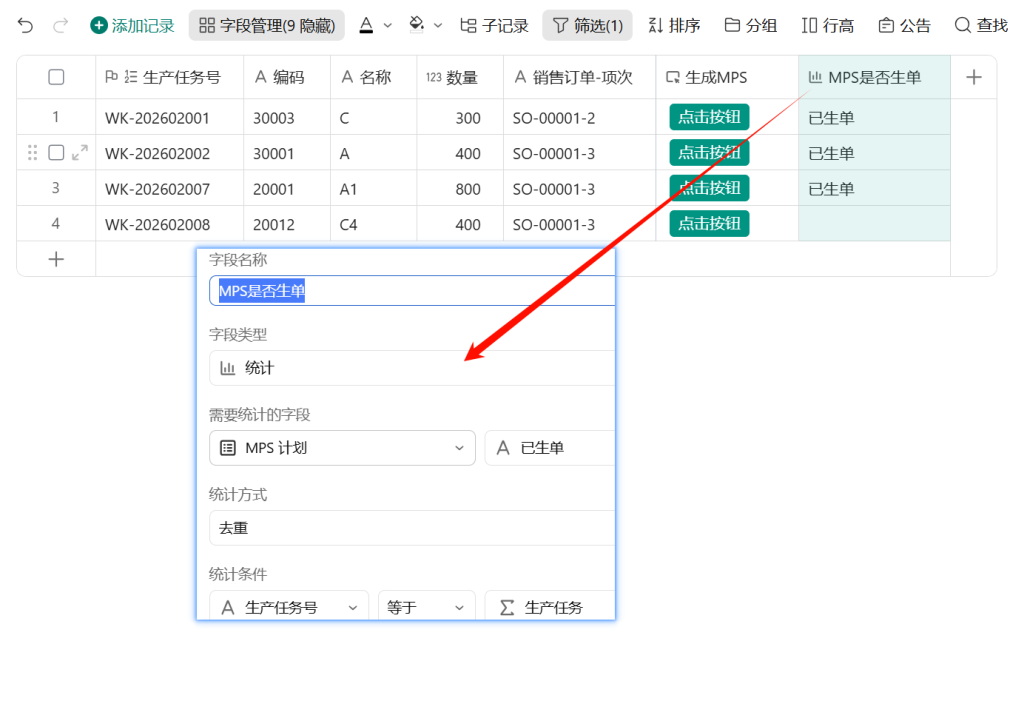Select the 编码 column header
Image resolution: width=1024 pixels, height=701 pixels.
tap(287, 77)
